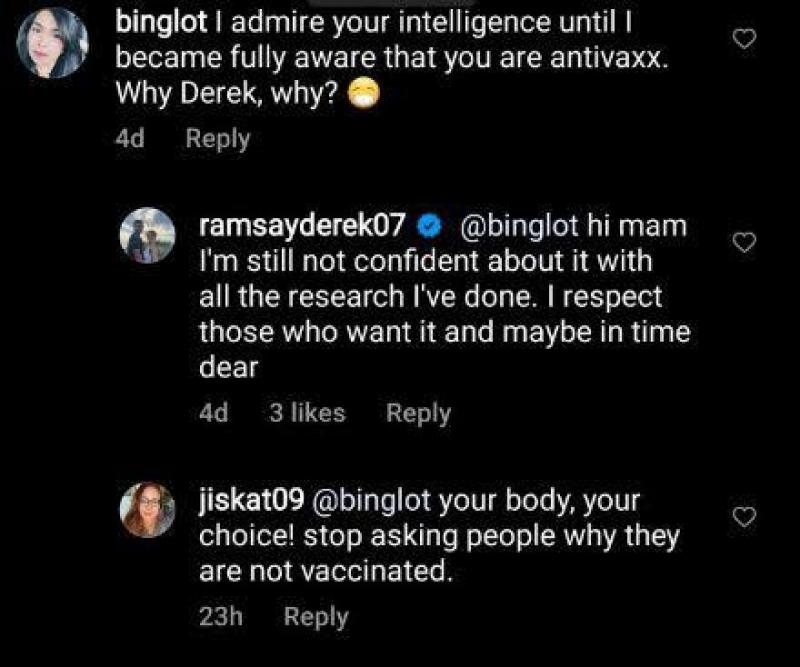Reply to binglot's comment
Viewport: 800px width, 667px height.
click(218, 138)
